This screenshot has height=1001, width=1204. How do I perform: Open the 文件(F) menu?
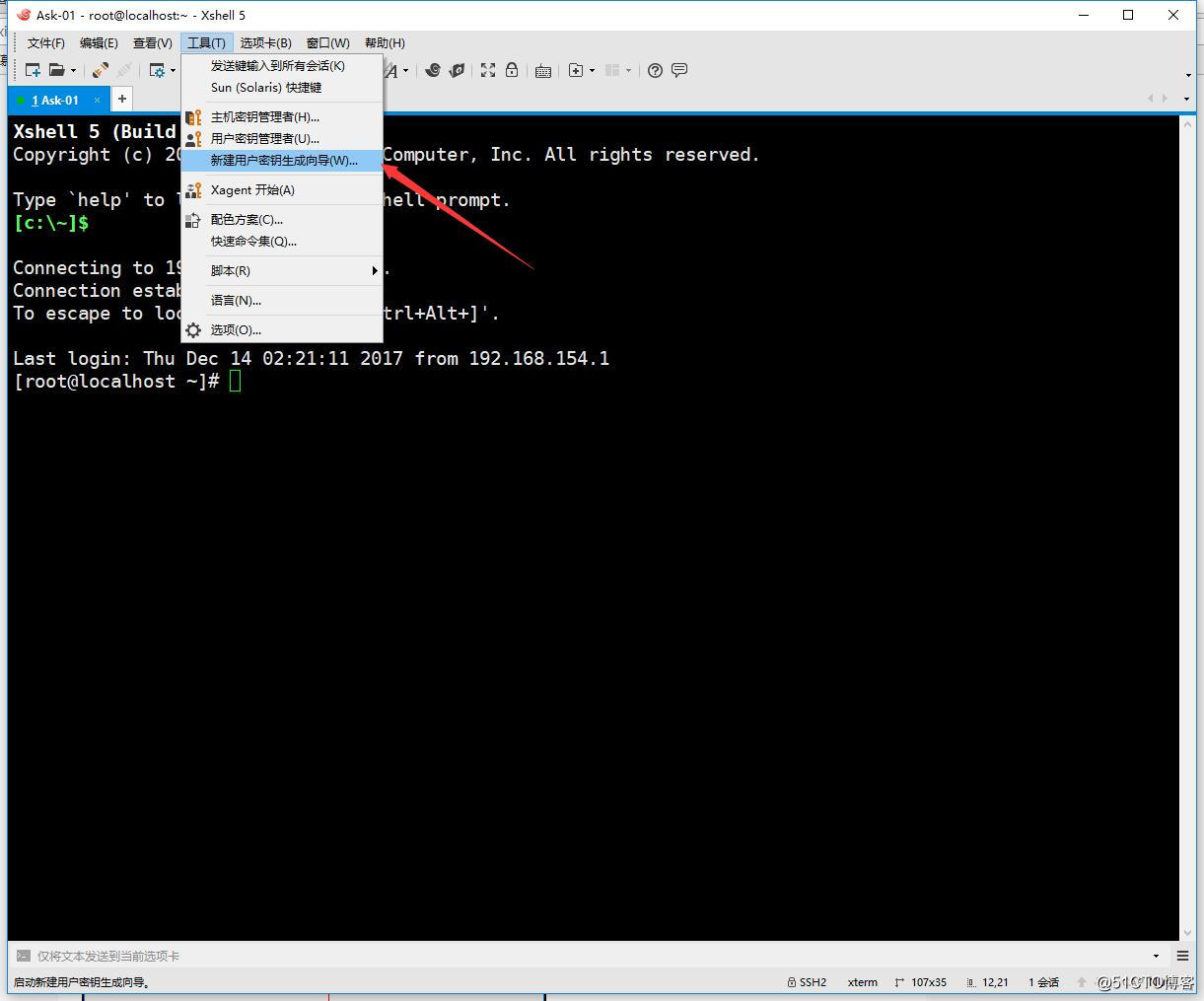[x=46, y=42]
